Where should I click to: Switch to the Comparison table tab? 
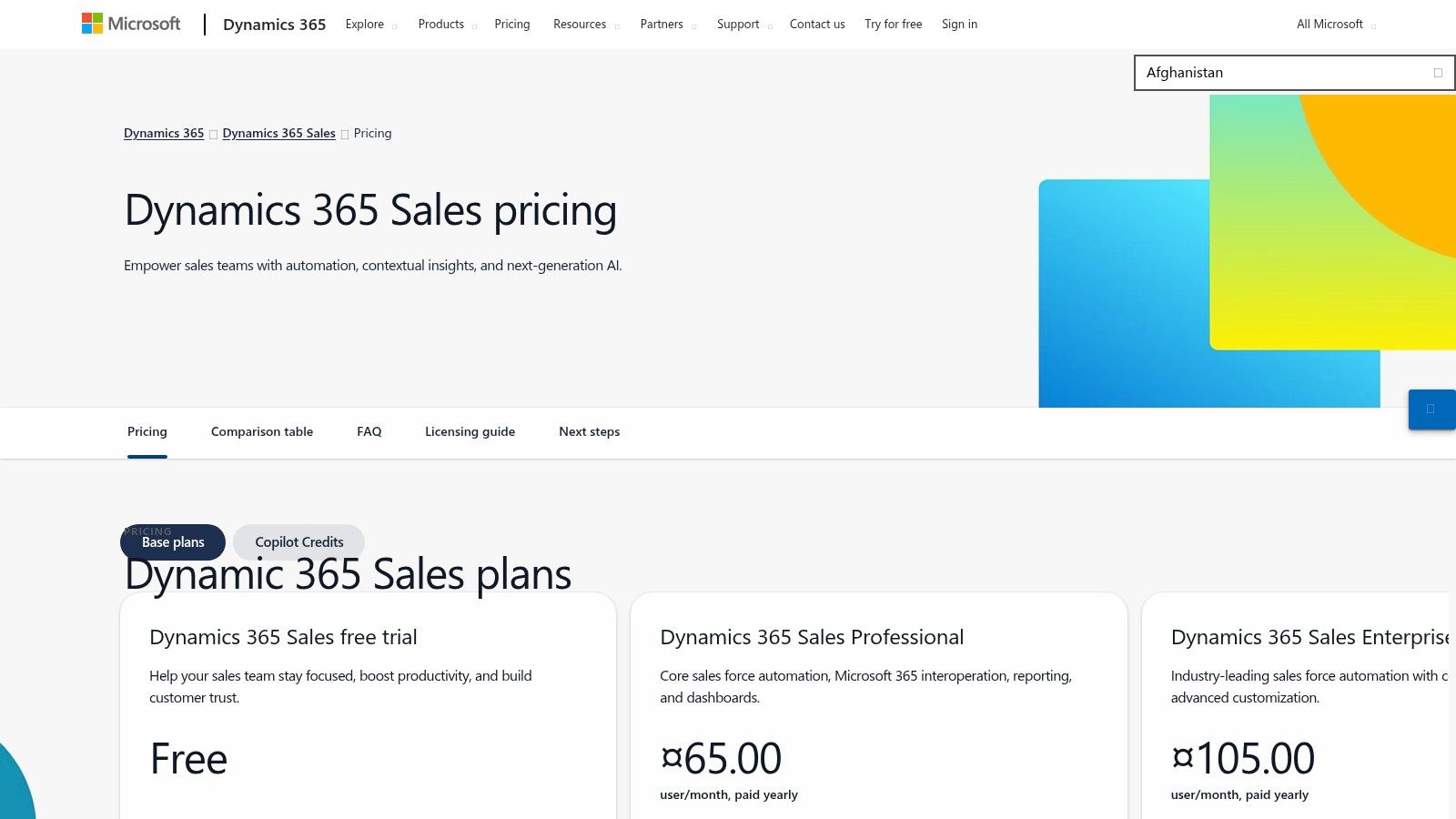pyautogui.click(x=261, y=431)
